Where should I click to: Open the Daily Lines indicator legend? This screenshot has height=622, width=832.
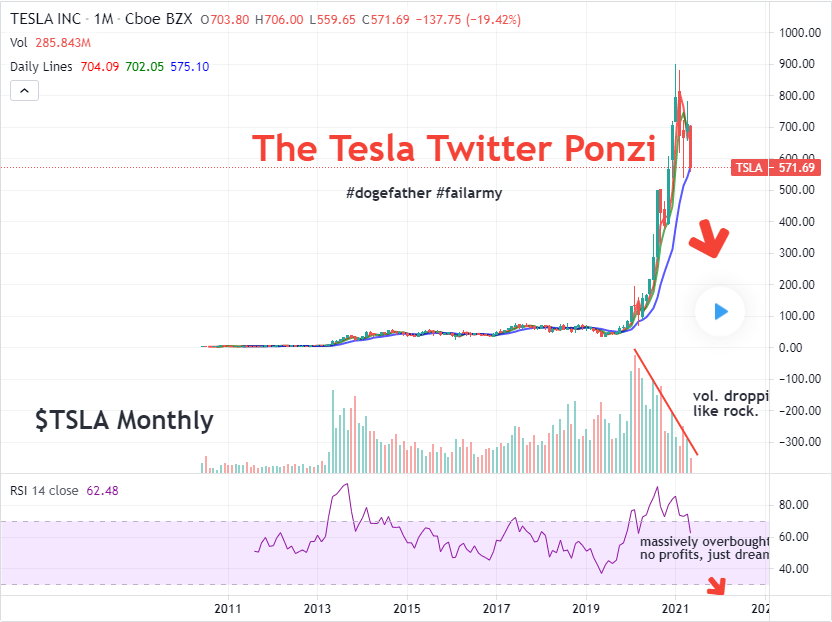(41, 67)
